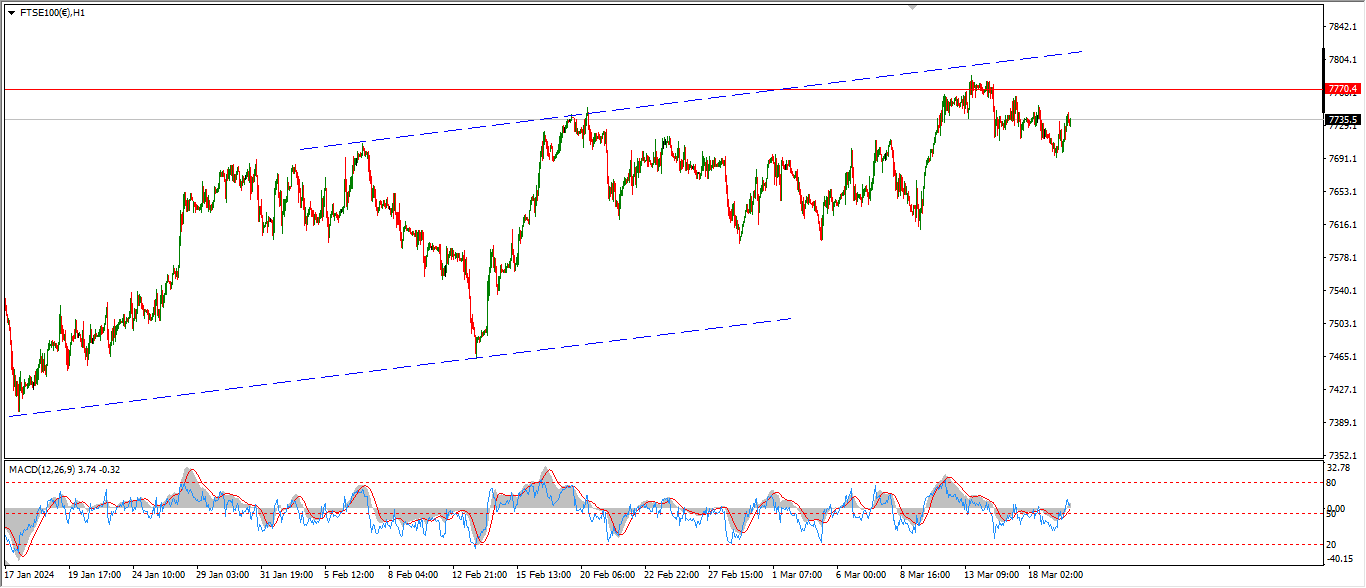The image size is (1366, 588).
Task: Click the 32.78 MACD scale value
Action: click(x=1340, y=468)
